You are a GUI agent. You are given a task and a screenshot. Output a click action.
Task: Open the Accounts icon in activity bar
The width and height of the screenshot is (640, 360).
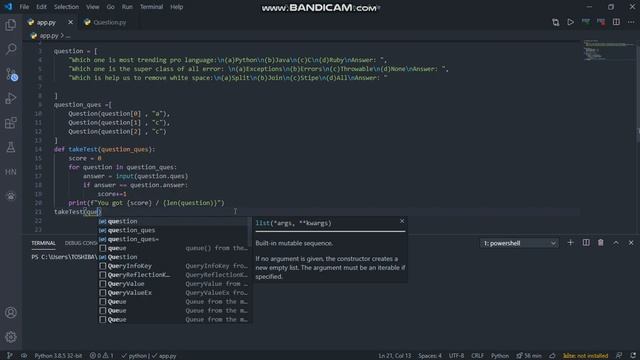tap(11, 313)
